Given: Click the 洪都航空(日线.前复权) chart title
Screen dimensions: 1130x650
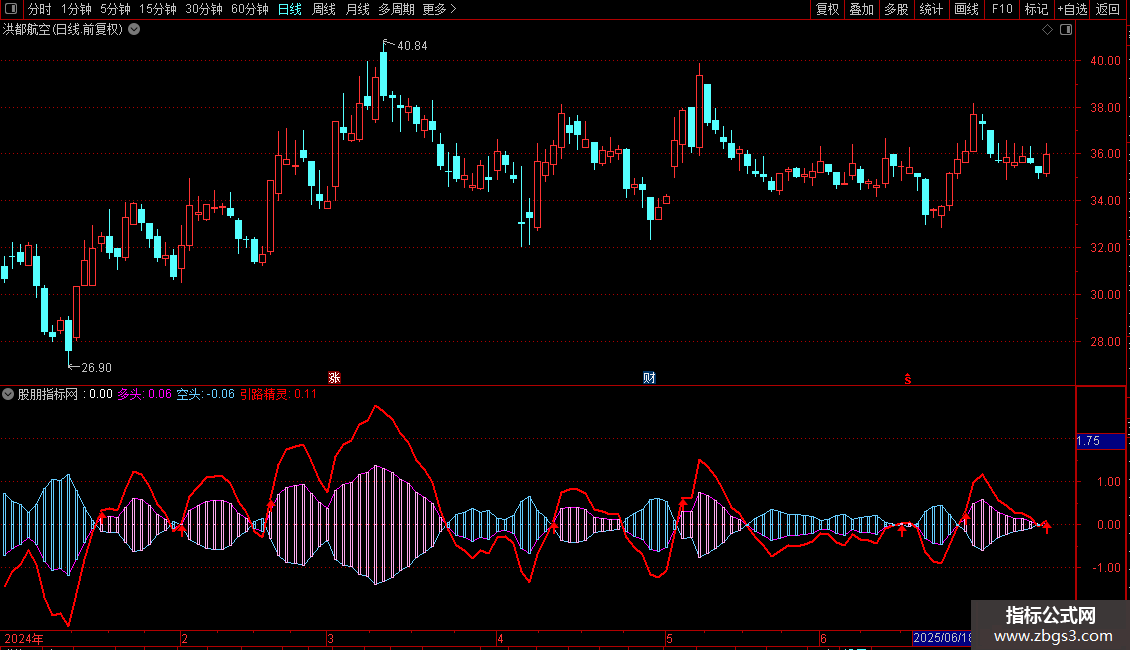Looking at the screenshot, I should [x=63, y=30].
